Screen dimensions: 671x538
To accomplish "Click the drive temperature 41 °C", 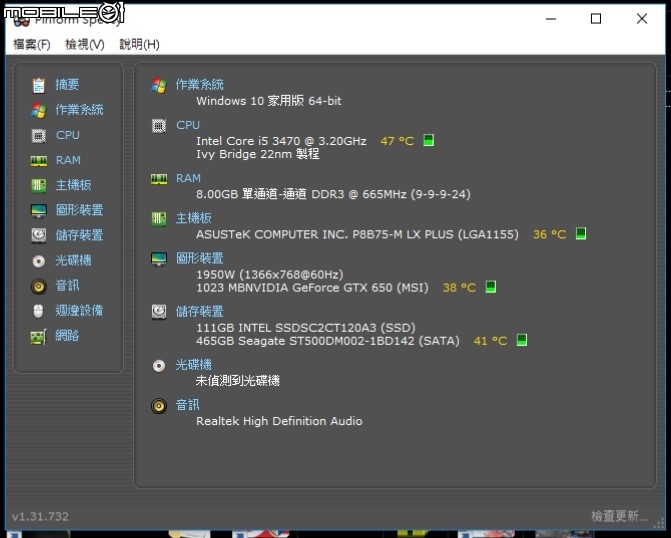I will pyautogui.click(x=490, y=341).
